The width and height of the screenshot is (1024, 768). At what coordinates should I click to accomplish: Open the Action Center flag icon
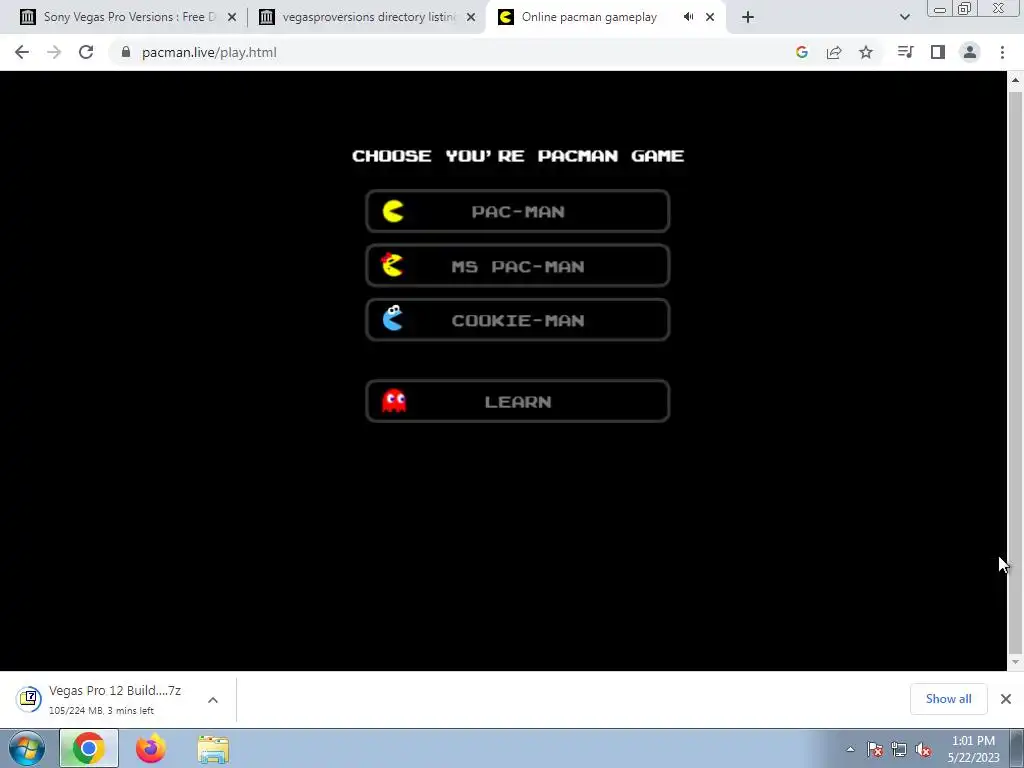[875, 749]
